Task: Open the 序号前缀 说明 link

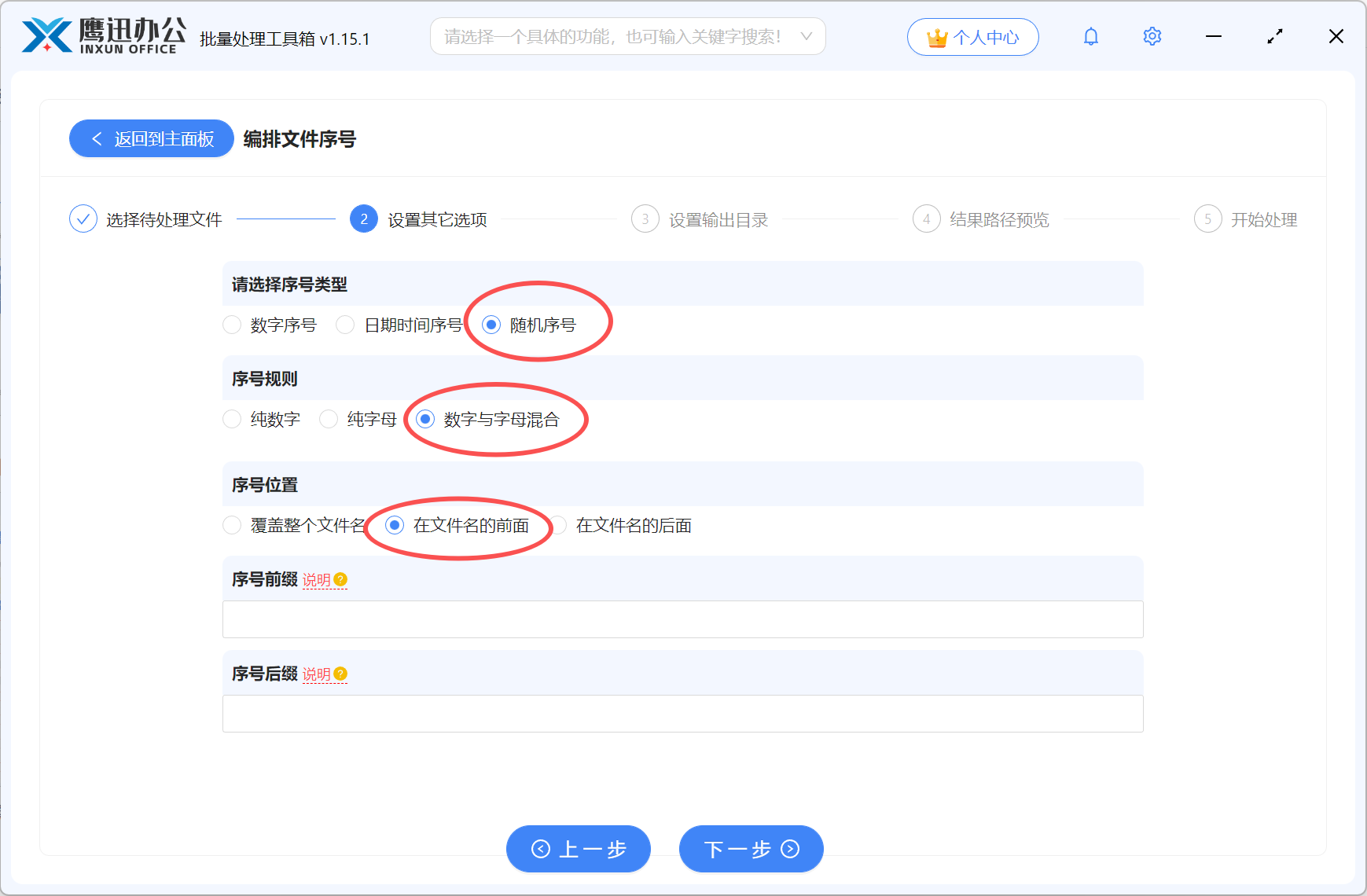Action: click(x=318, y=579)
